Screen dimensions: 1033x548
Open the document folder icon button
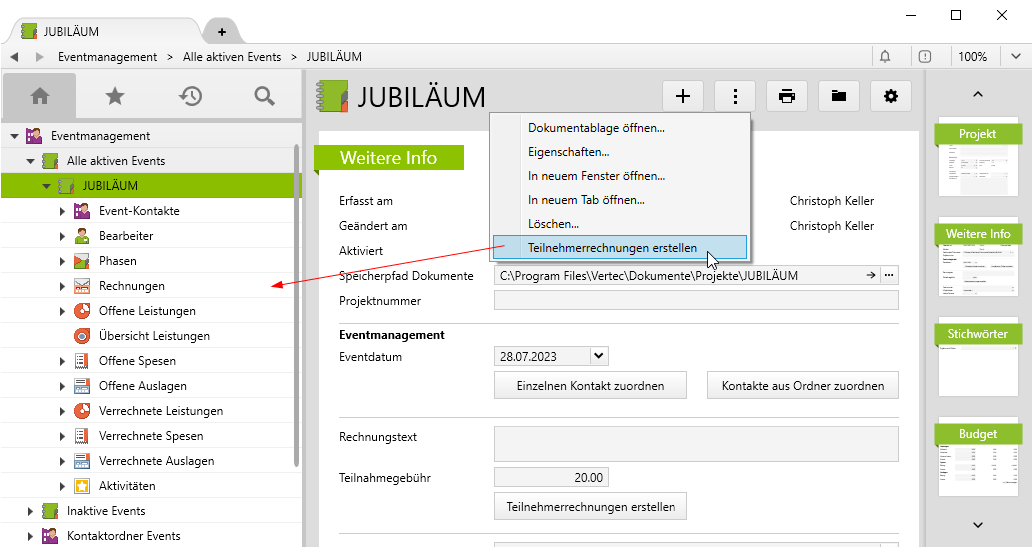point(839,96)
